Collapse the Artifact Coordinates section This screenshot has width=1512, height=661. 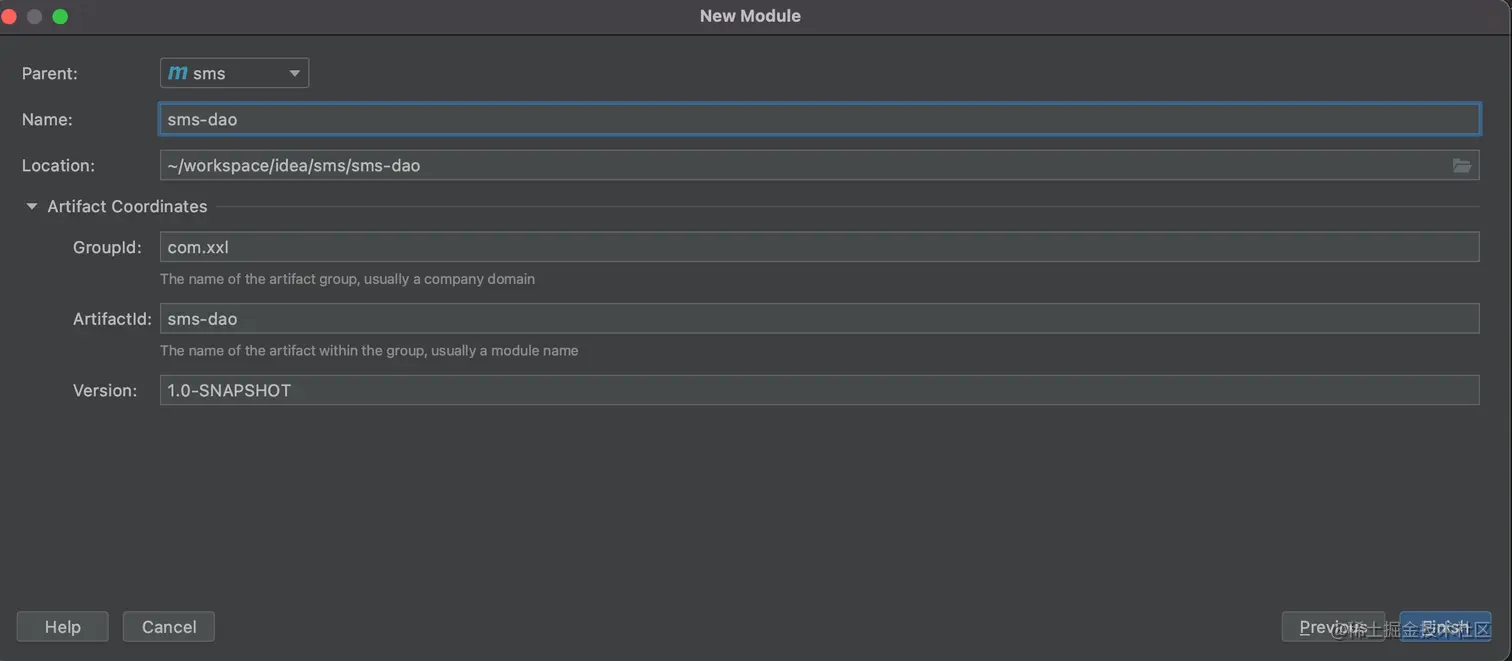click(x=31, y=207)
